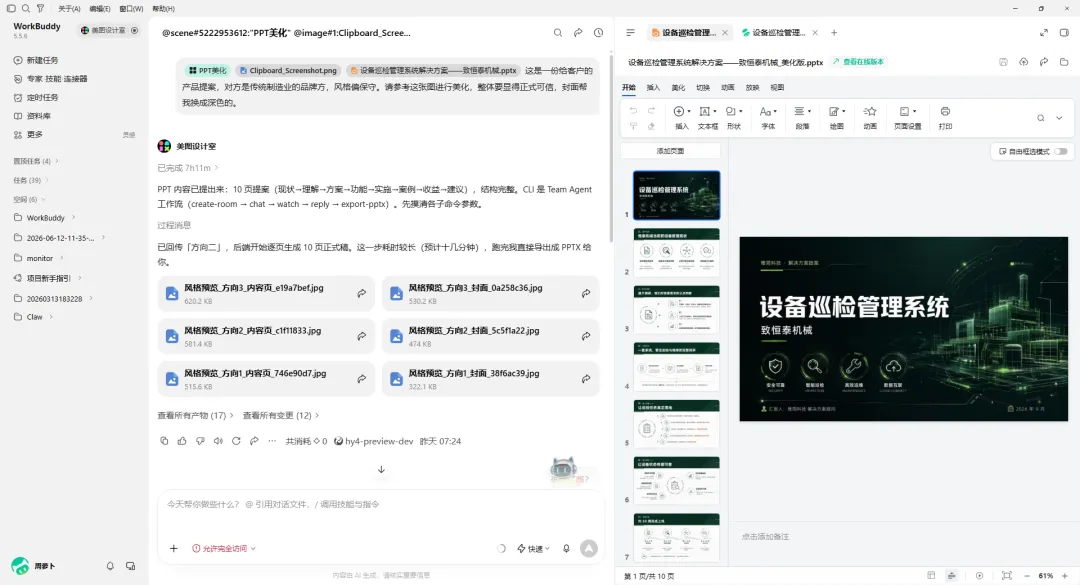Open conversation history clock icon
The width and height of the screenshot is (1080, 585).
(x=599, y=32)
